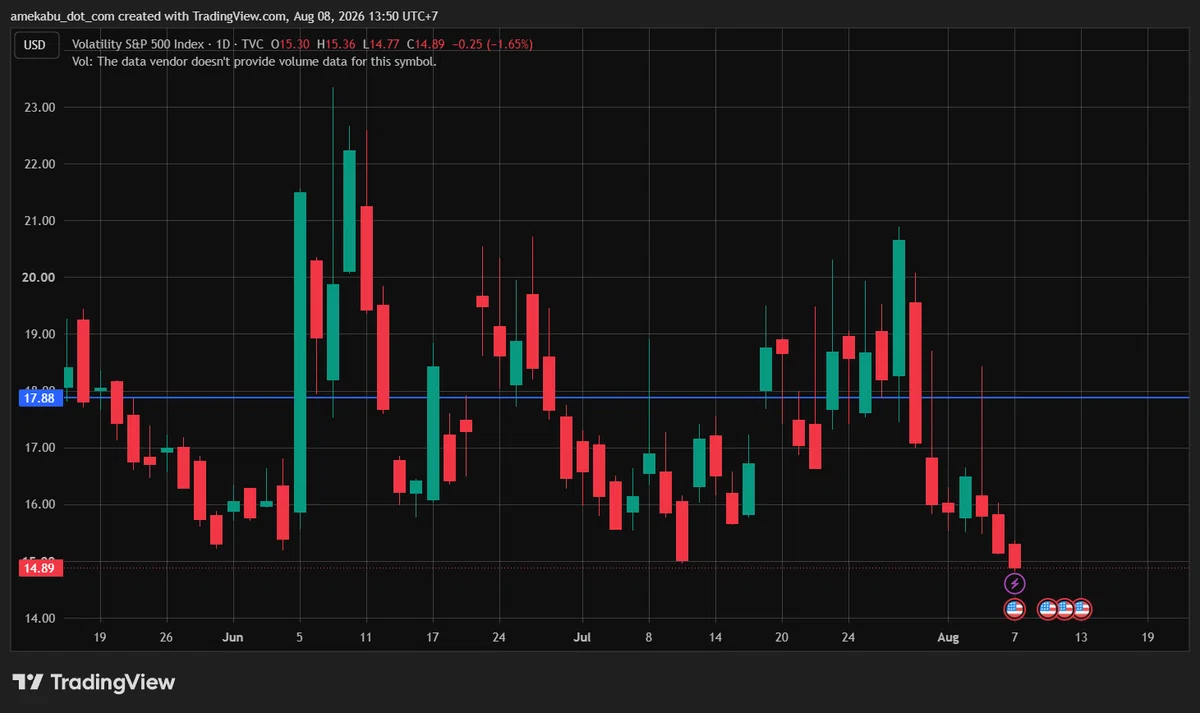The width and height of the screenshot is (1200, 713).
Task: Click the 23.00 price axis label
Action: (38, 107)
